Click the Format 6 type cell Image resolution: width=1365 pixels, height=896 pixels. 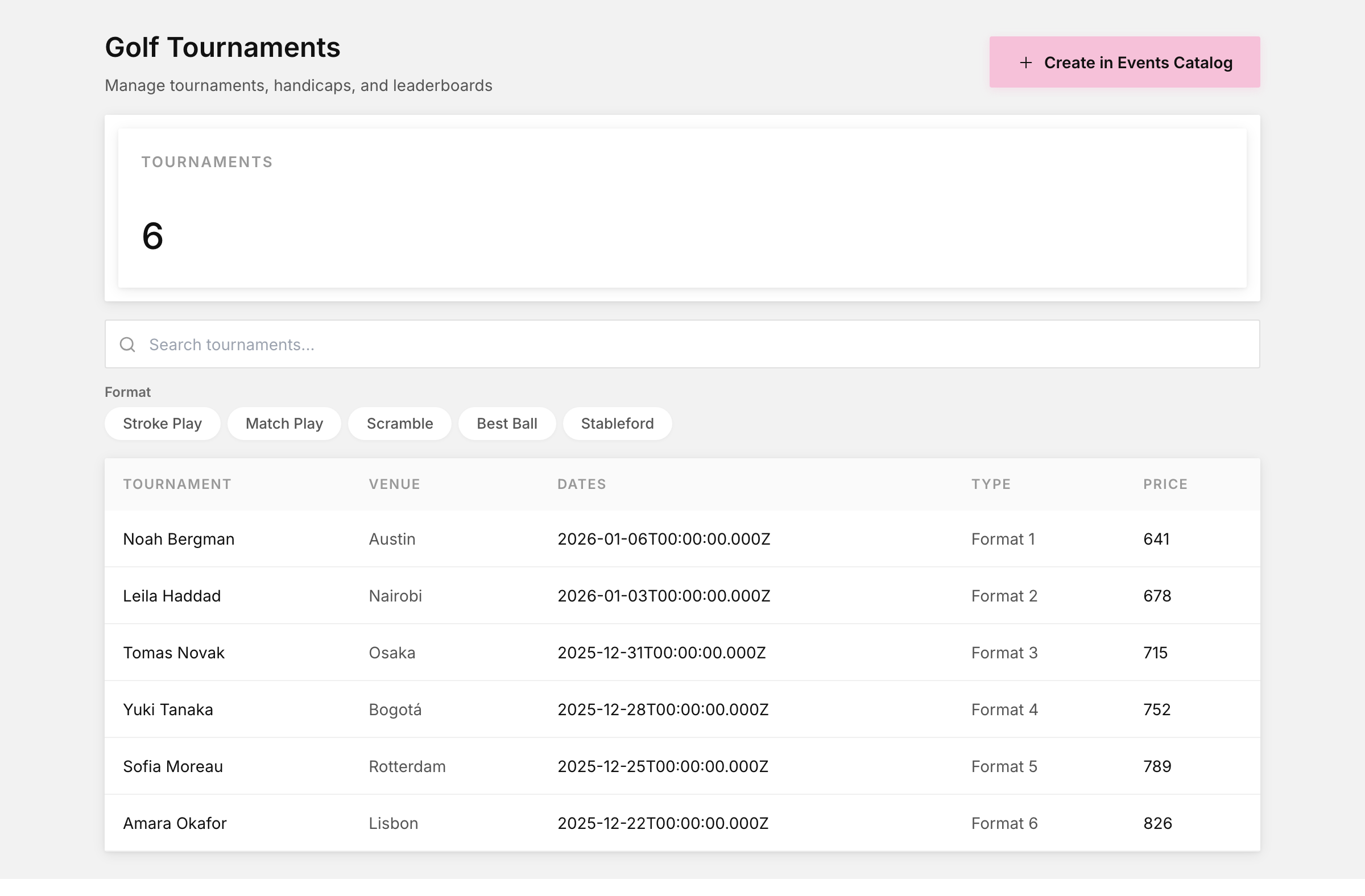[1005, 823]
